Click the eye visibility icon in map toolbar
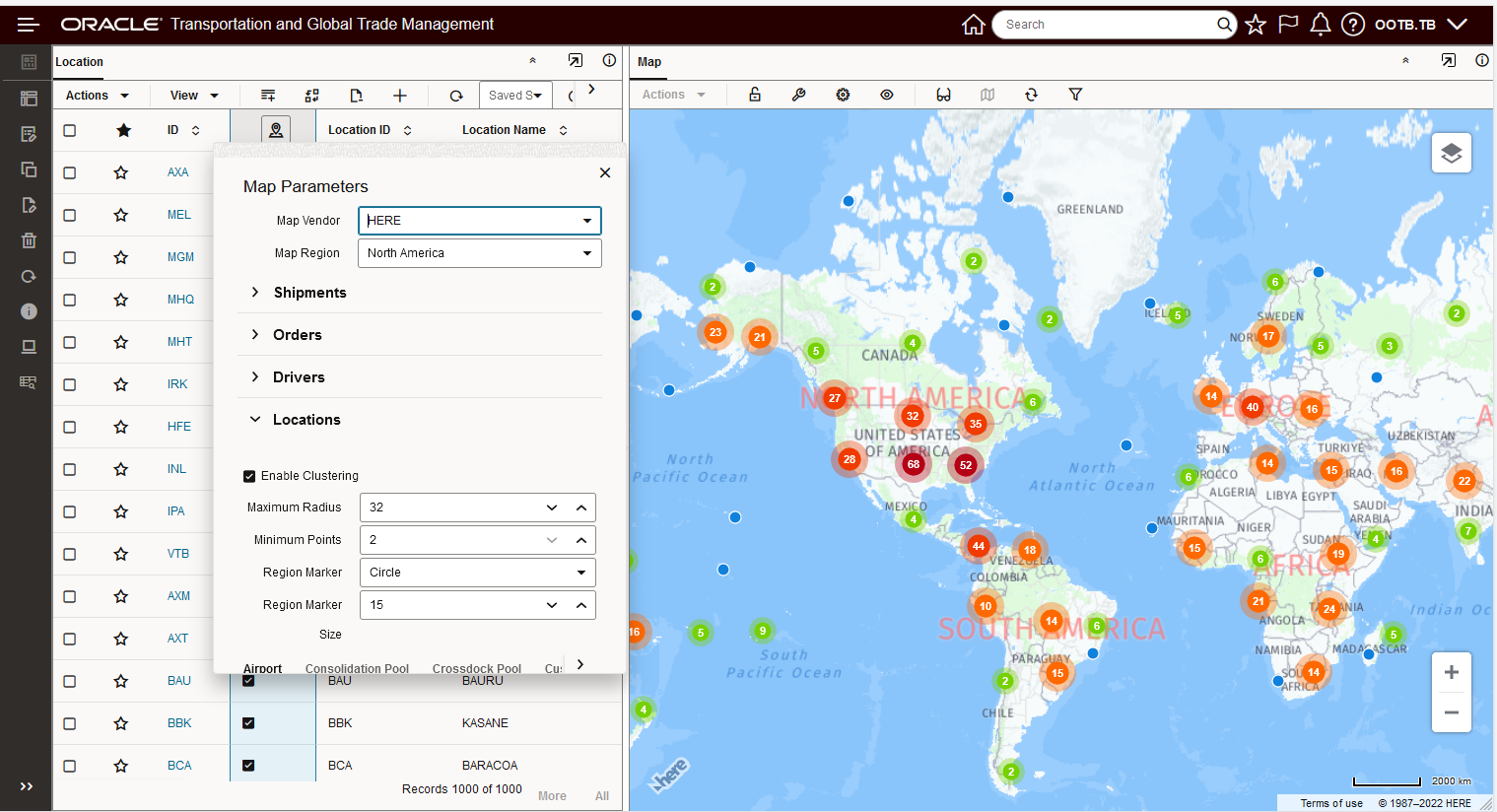Screen dimensions: 1497x812 tap(887, 95)
